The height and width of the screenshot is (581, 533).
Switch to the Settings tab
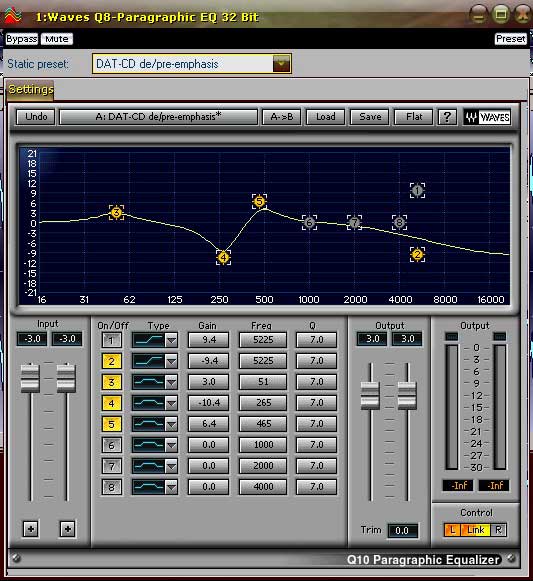pyautogui.click(x=30, y=90)
